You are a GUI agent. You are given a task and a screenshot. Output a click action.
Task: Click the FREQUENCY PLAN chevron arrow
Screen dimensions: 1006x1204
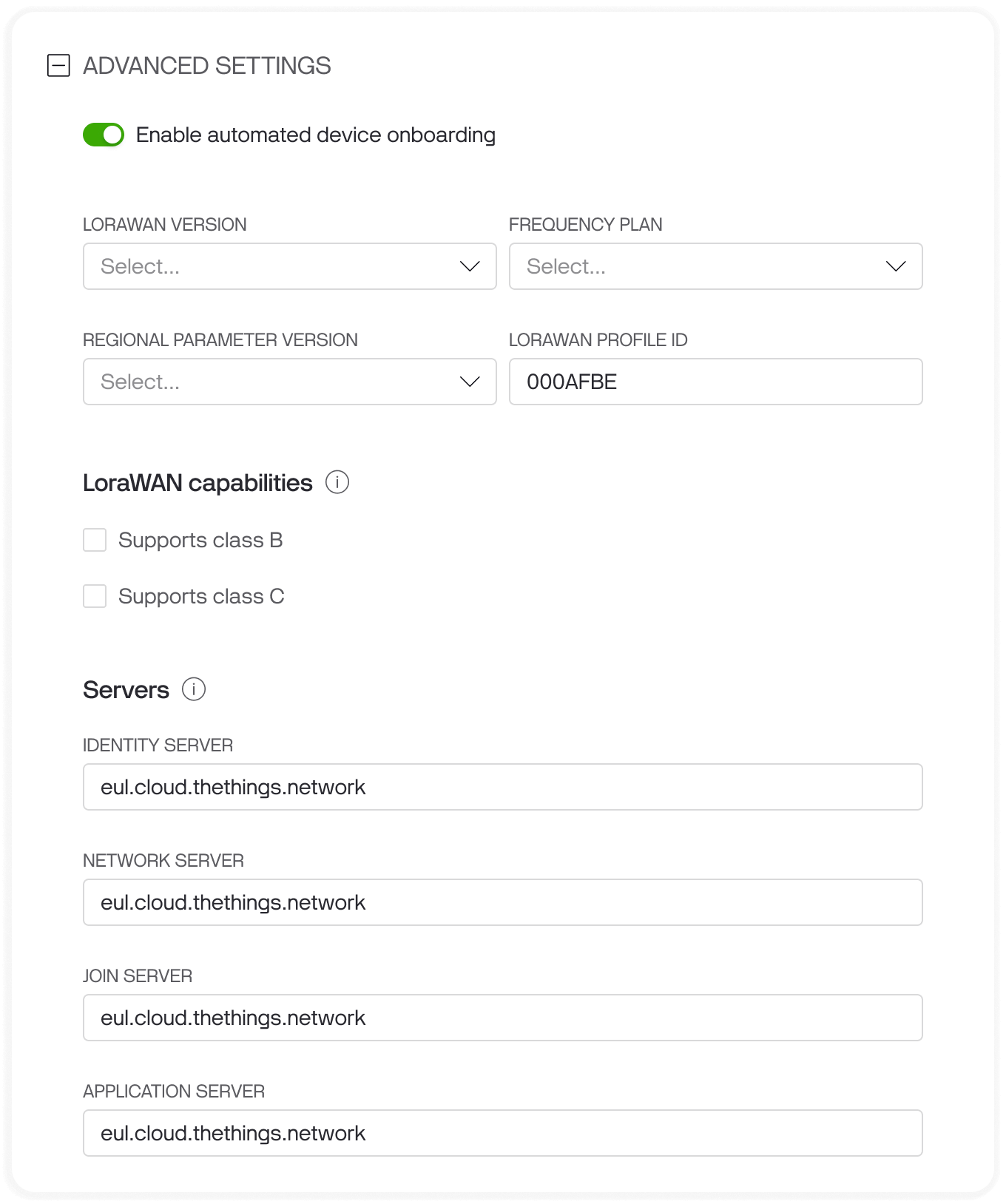tap(895, 266)
